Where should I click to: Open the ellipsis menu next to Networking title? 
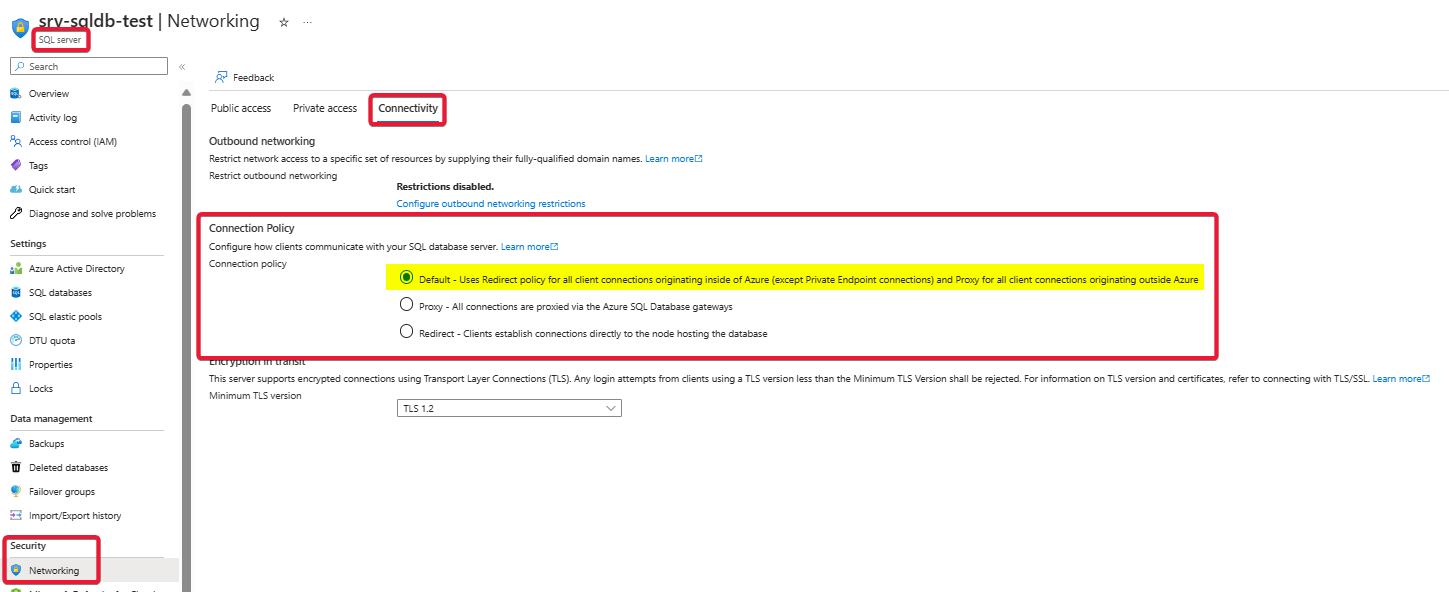pyautogui.click(x=307, y=20)
